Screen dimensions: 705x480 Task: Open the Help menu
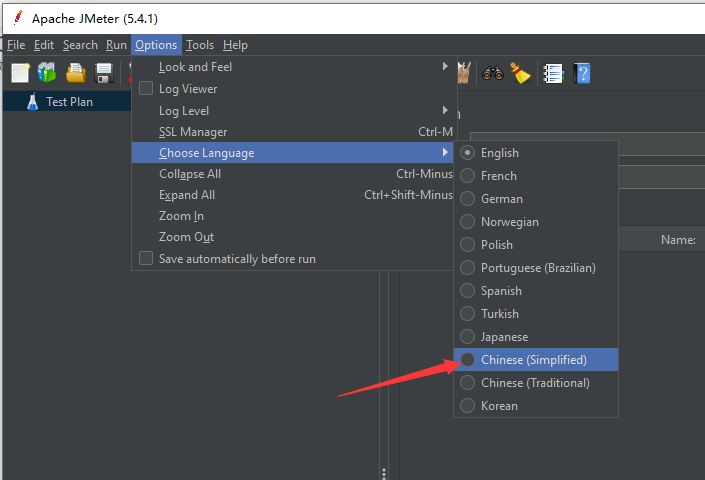[235, 45]
